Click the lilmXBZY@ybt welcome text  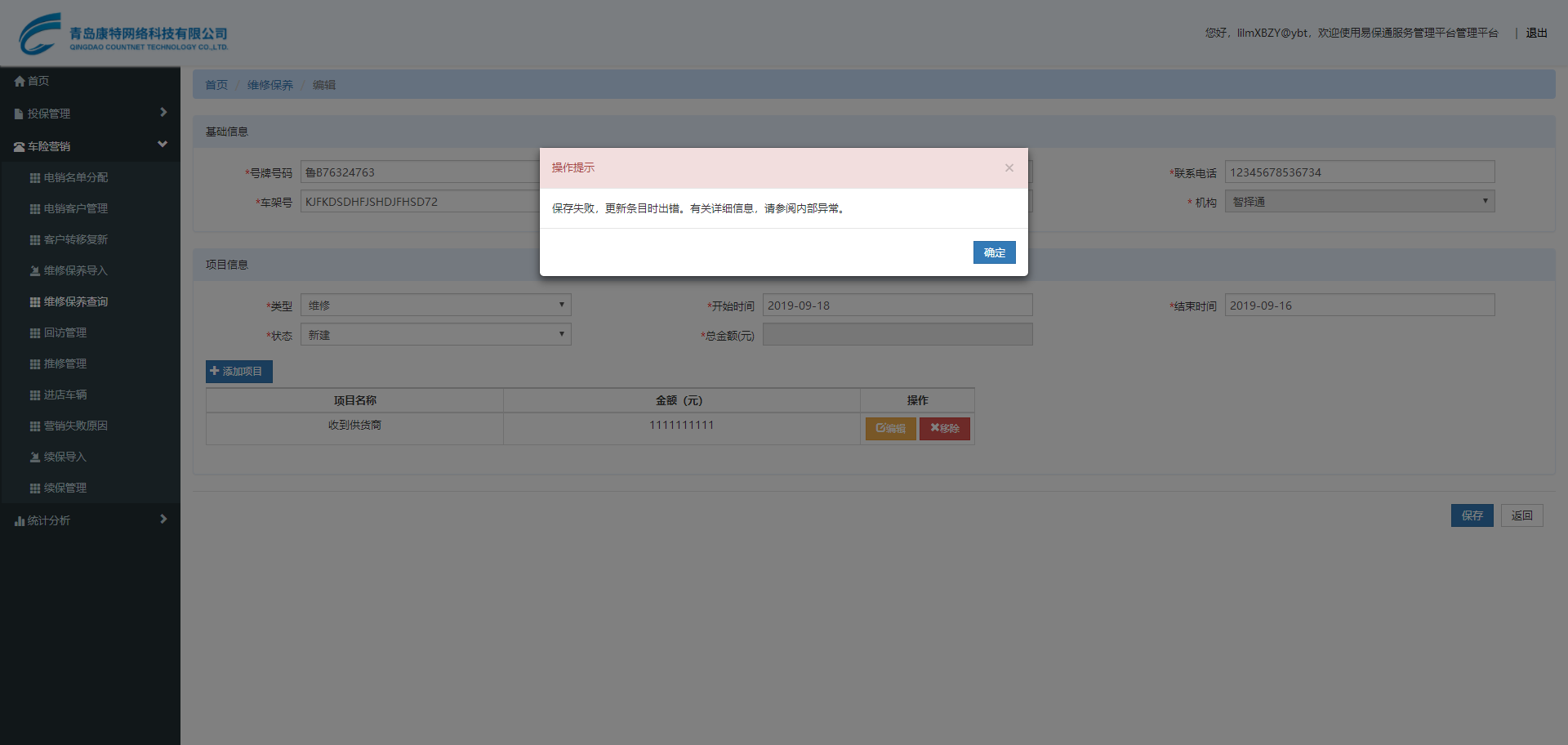(1352, 33)
